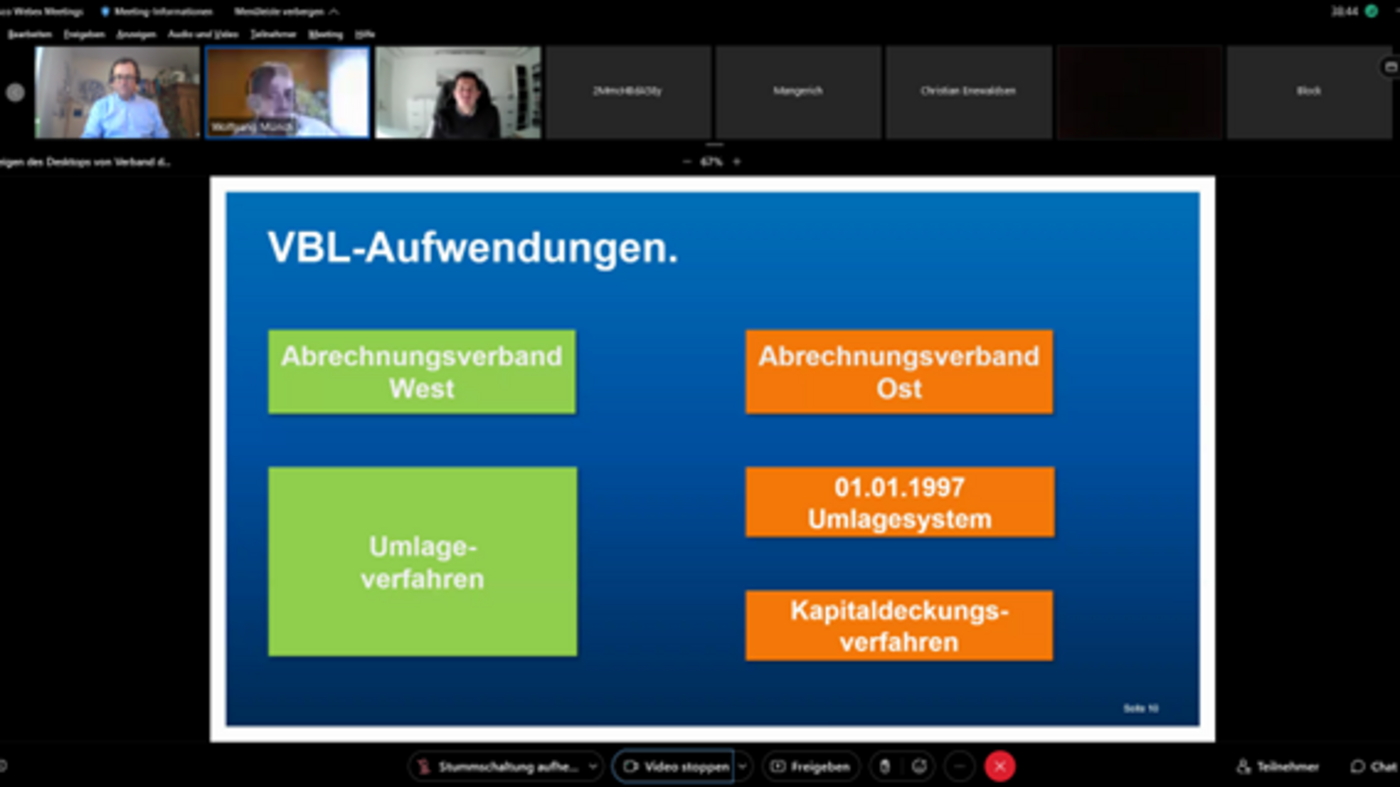This screenshot has height=787, width=1400.
Task: Zoom out the shared content with minus
Action: [687, 161]
